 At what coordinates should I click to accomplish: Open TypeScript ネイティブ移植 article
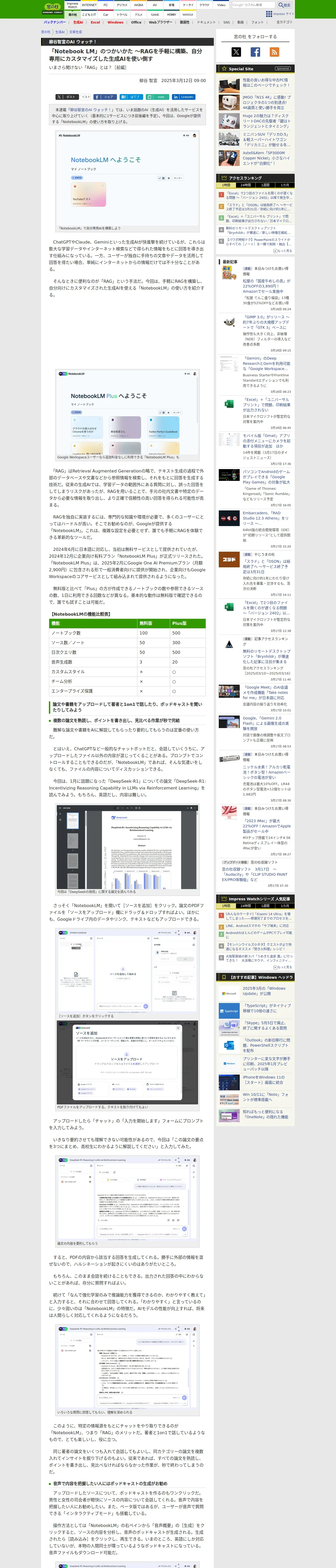pos(266,1008)
